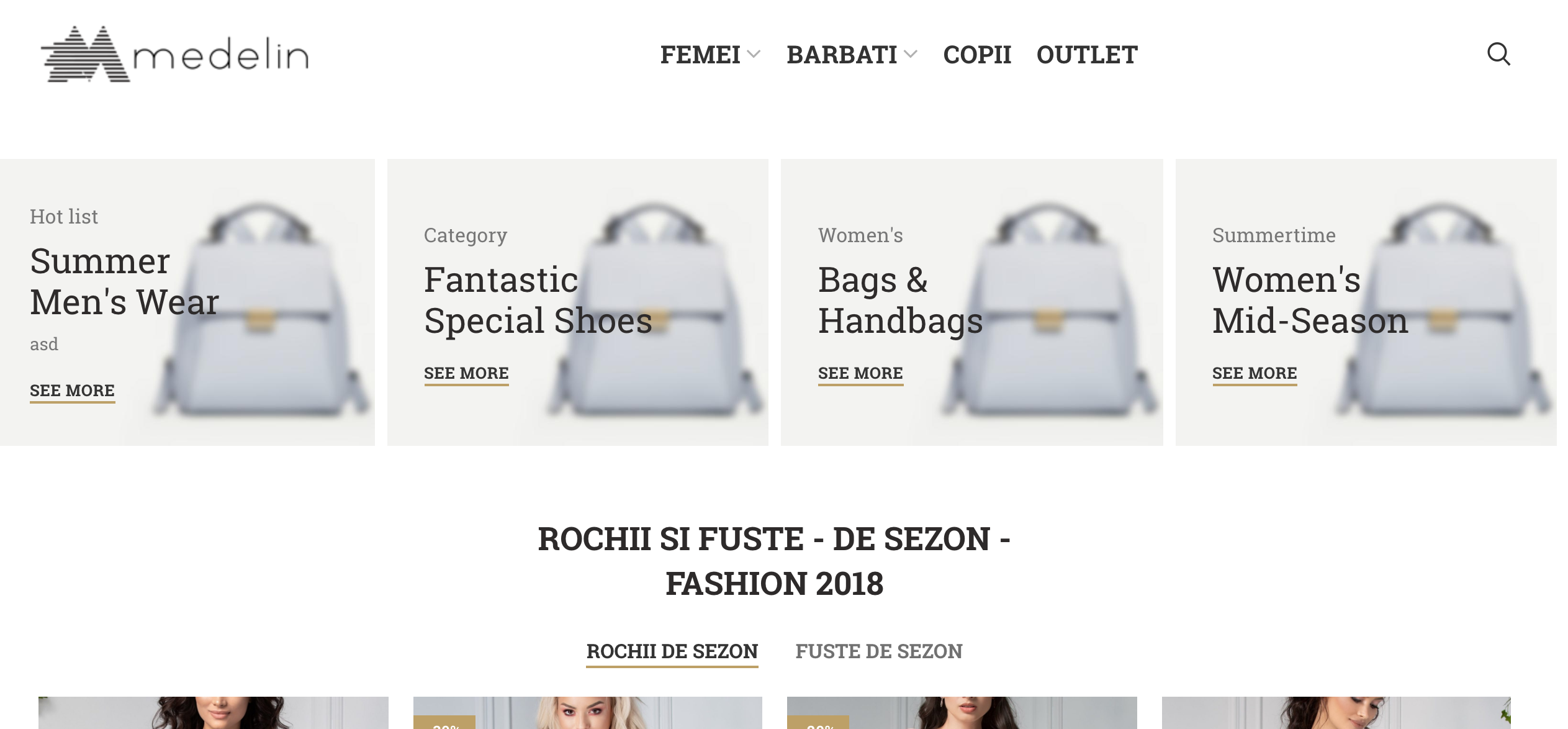Switch to FUSTE DE SEZON tab
The height and width of the screenshot is (729, 1568).
click(x=879, y=651)
